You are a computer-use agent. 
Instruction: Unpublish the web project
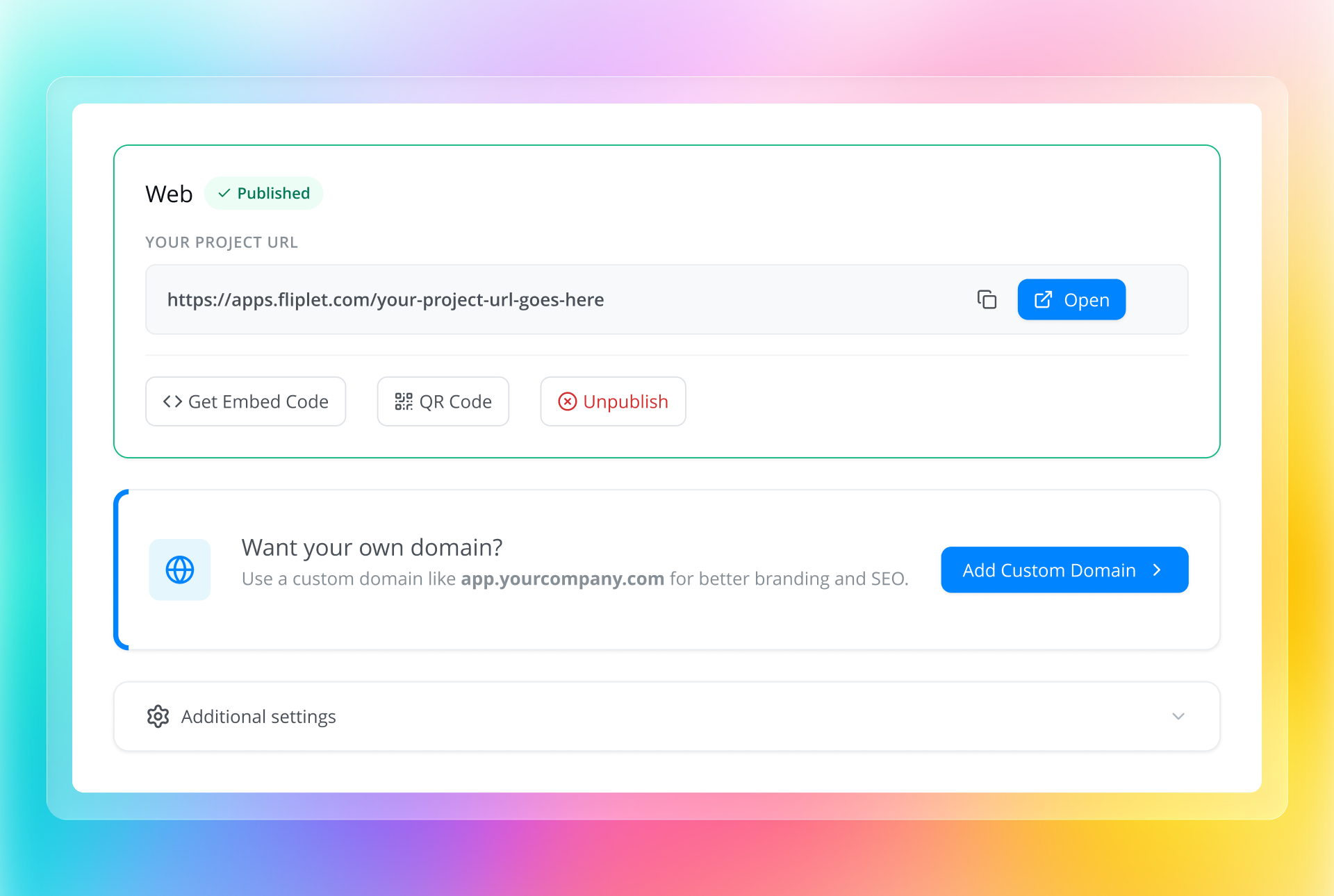(x=613, y=401)
